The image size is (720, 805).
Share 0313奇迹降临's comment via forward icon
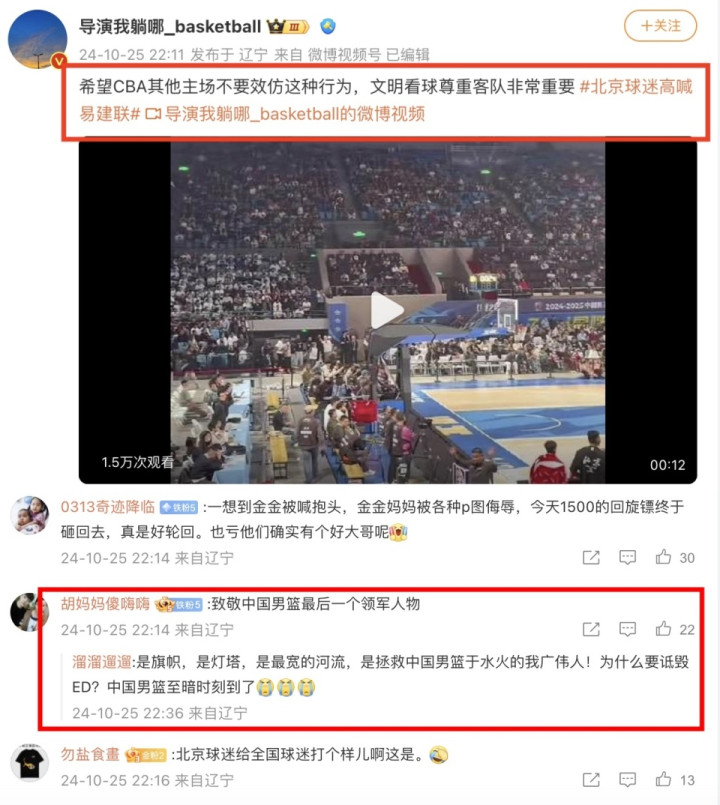(x=591, y=558)
